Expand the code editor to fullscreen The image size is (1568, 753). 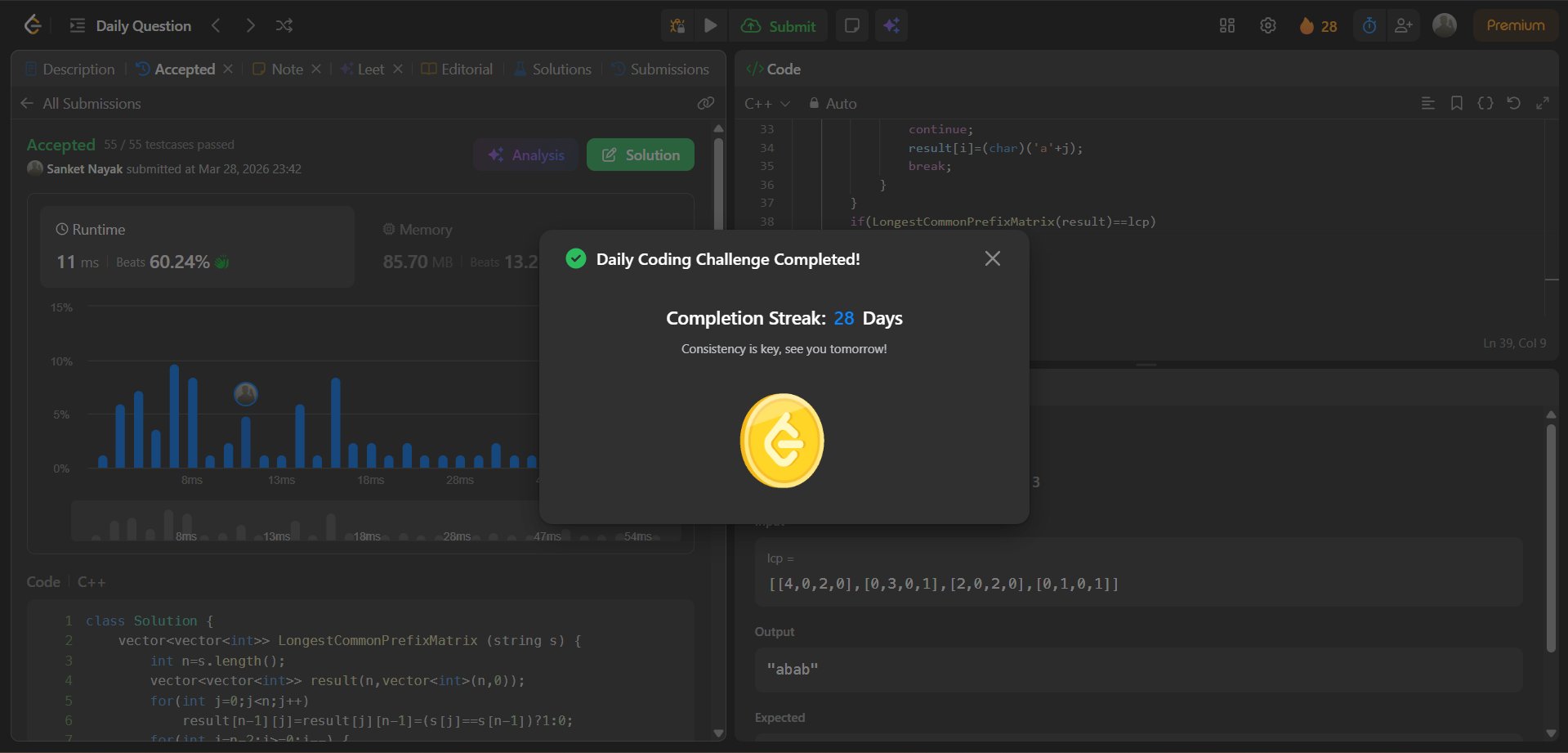1543,103
